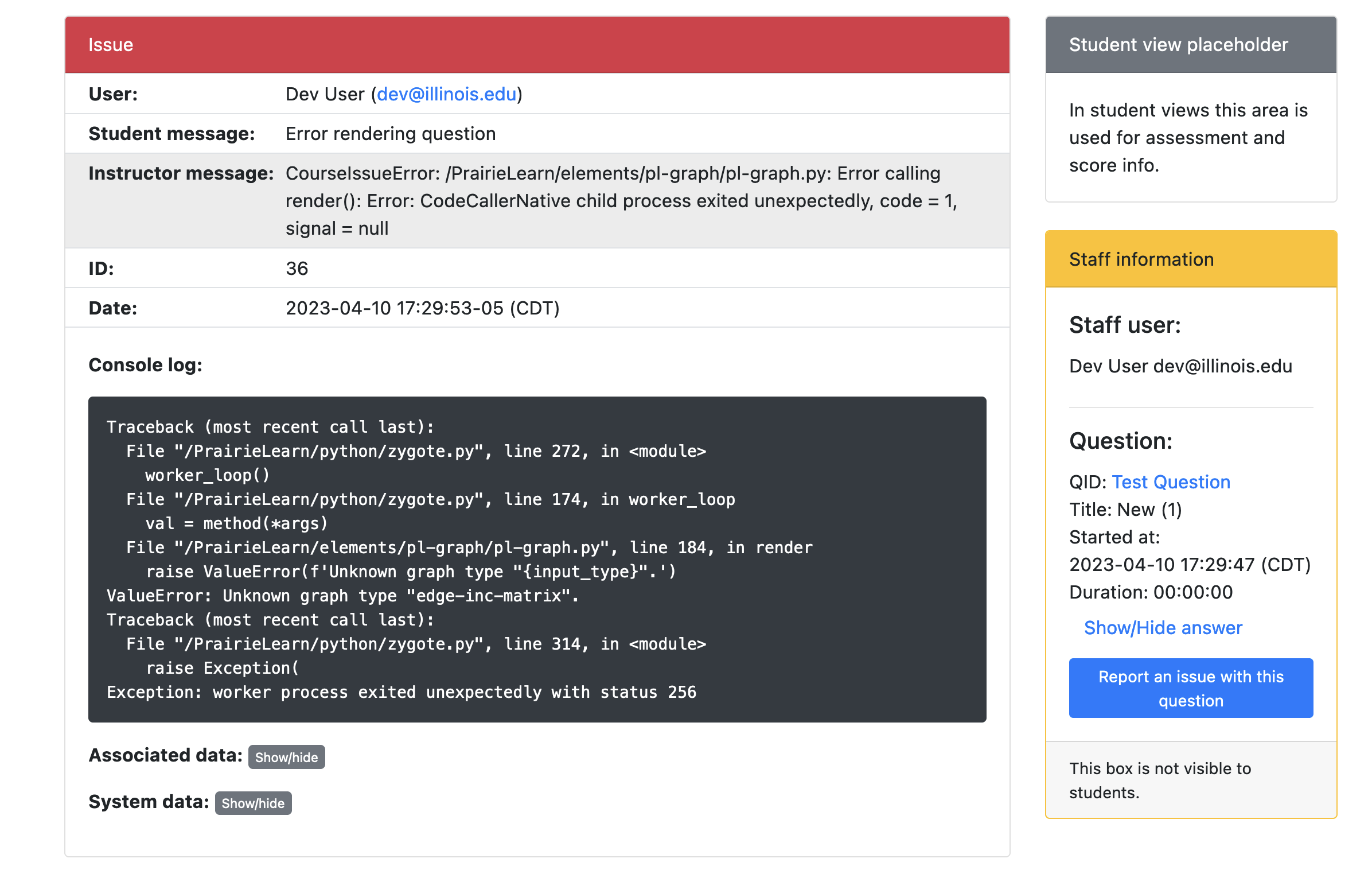The height and width of the screenshot is (870, 1372).
Task: Click the Console log section label
Action: [x=145, y=364]
